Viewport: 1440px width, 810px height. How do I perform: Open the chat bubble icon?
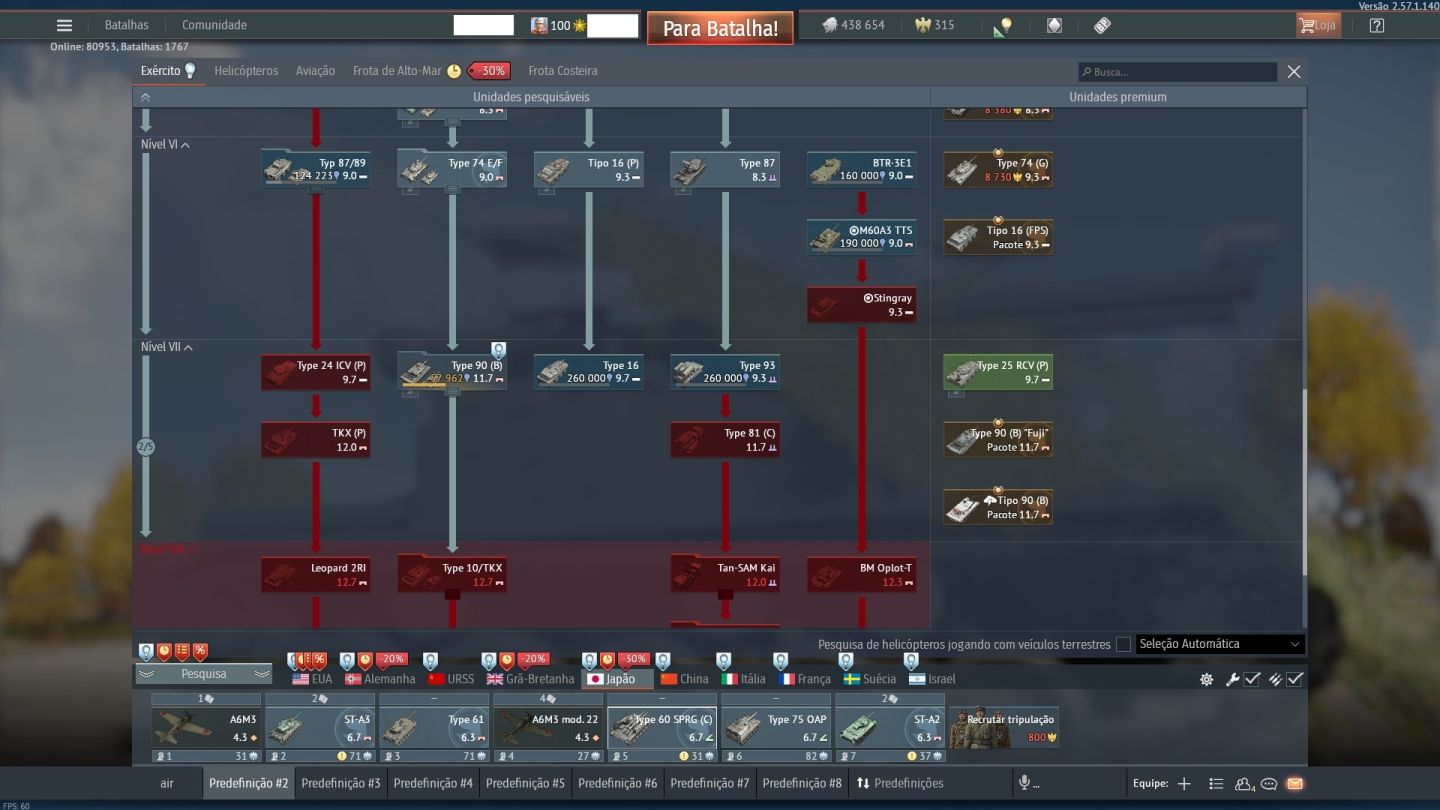click(1269, 783)
